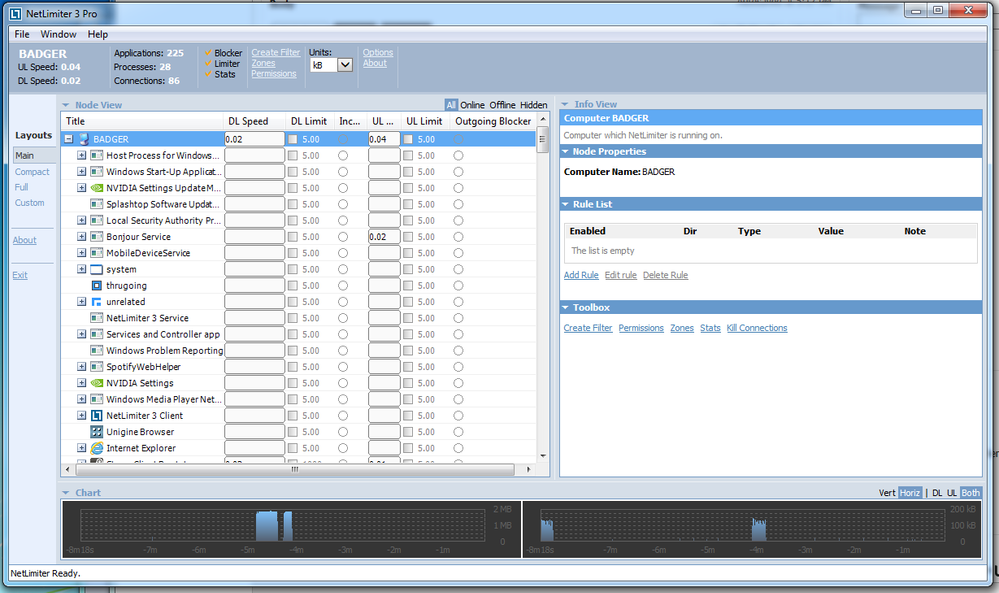The width and height of the screenshot is (999, 593).
Task: Enable UL Limit checkbox for NetLimiter 3 Client
Action: pos(408,415)
